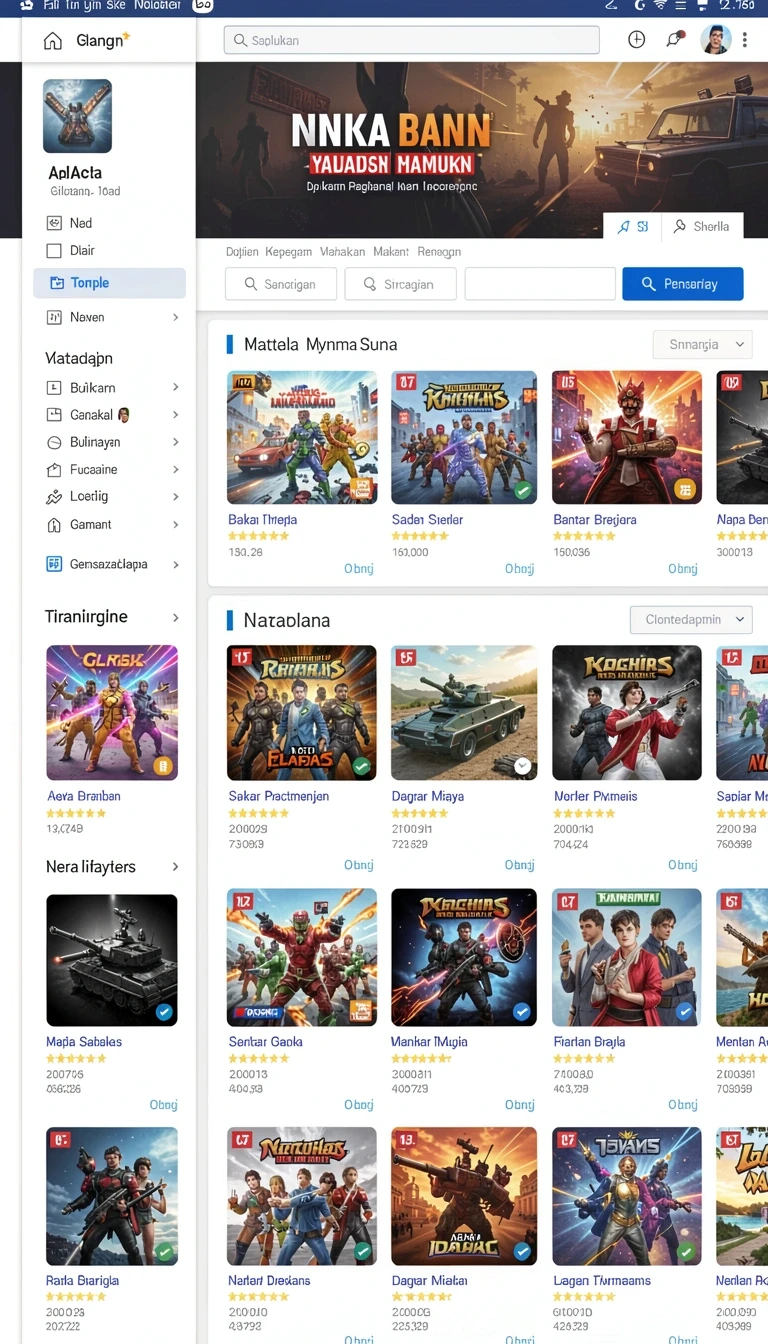Click the Naven sidebar icon
Screen dimensions: 768x1344
[x=54, y=317]
